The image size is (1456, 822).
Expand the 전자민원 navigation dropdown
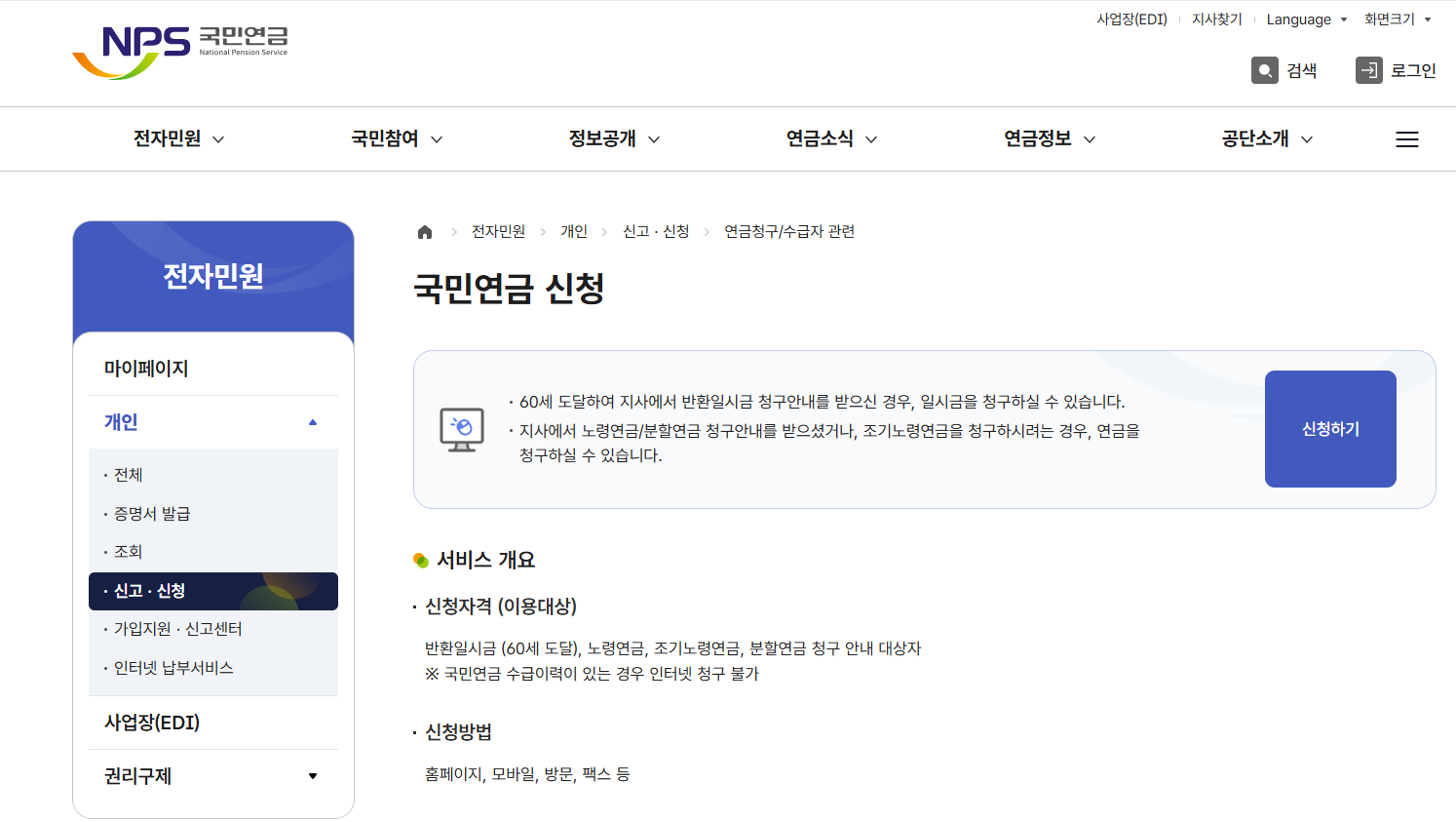click(x=178, y=138)
